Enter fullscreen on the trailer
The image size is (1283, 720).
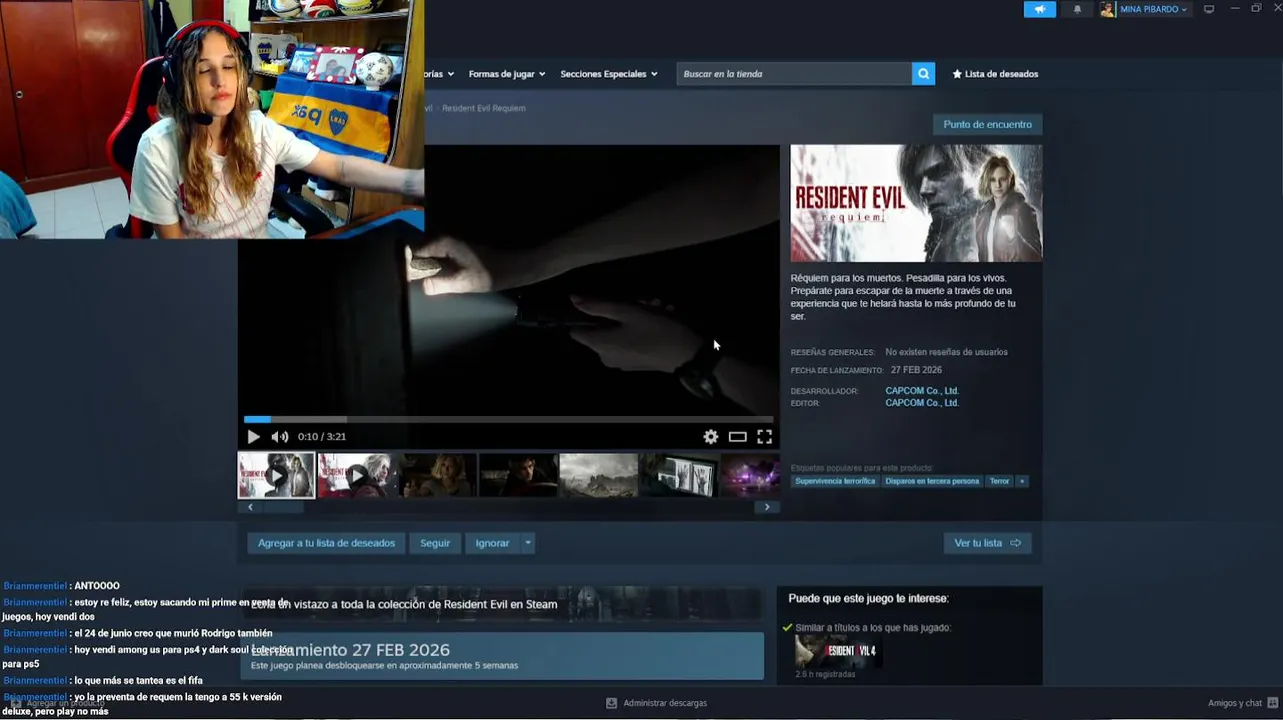pyautogui.click(x=765, y=437)
